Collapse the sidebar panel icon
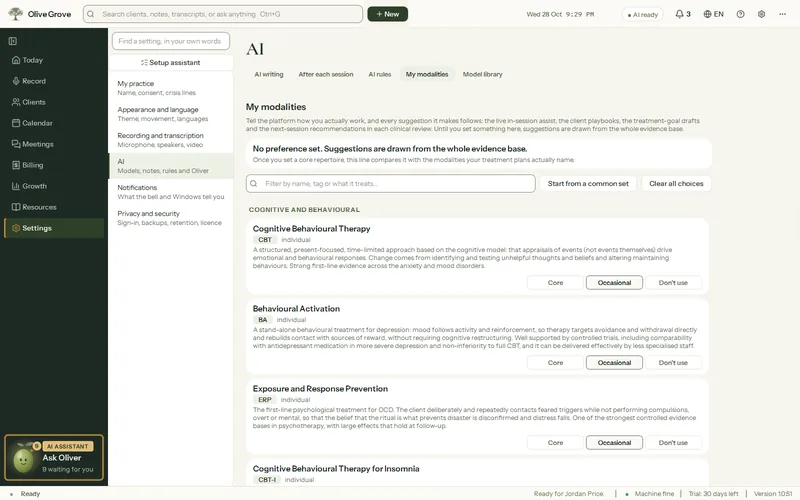Screen dimensions: 800x500 click(x=13, y=41)
